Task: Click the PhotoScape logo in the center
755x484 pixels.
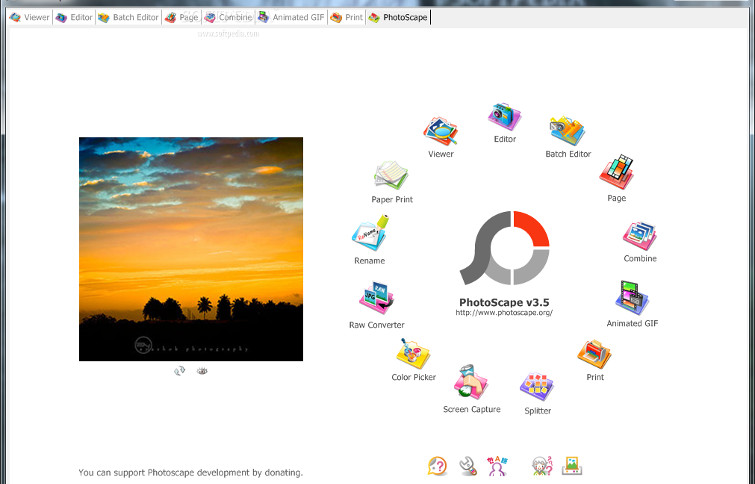Action: (505, 248)
